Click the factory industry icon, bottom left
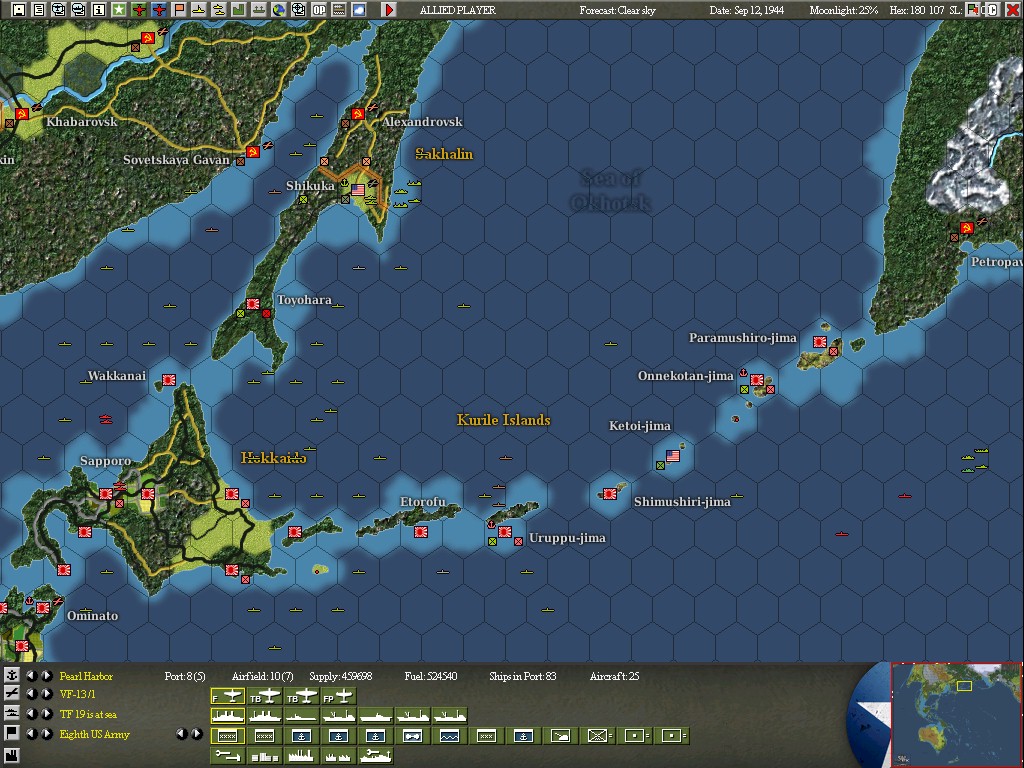Screen dimensions: 1024x768 [x=11, y=756]
